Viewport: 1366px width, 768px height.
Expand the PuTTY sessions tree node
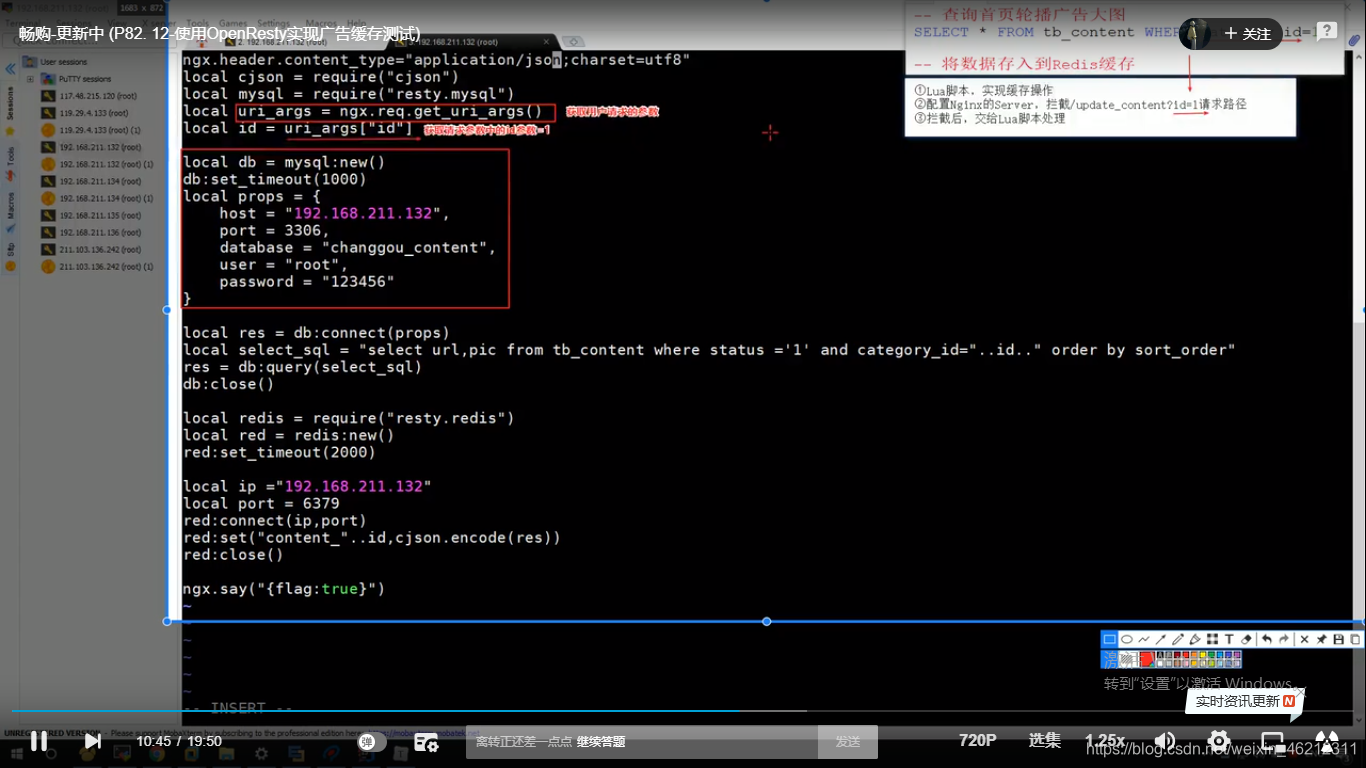point(31,79)
